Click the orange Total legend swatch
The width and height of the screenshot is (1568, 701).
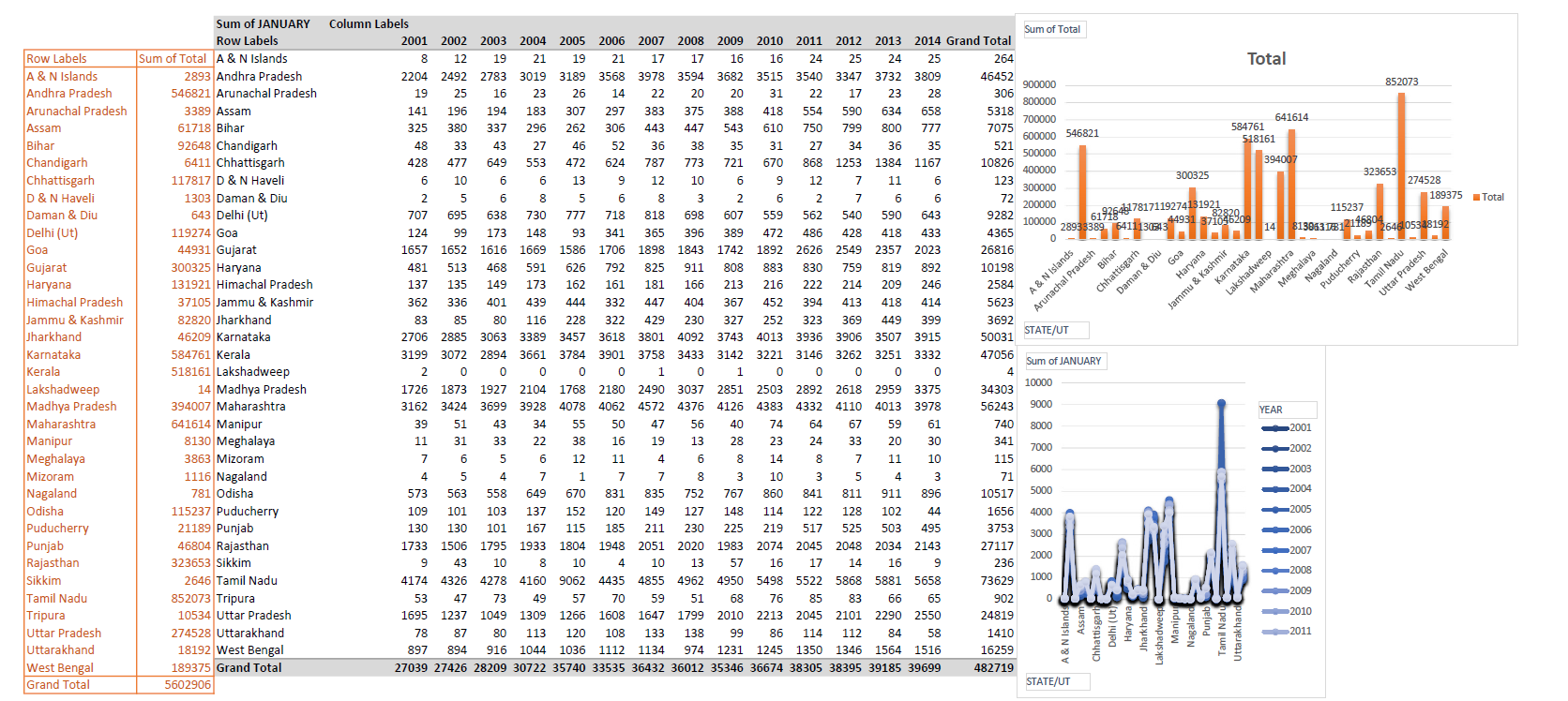tap(1476, 197)
